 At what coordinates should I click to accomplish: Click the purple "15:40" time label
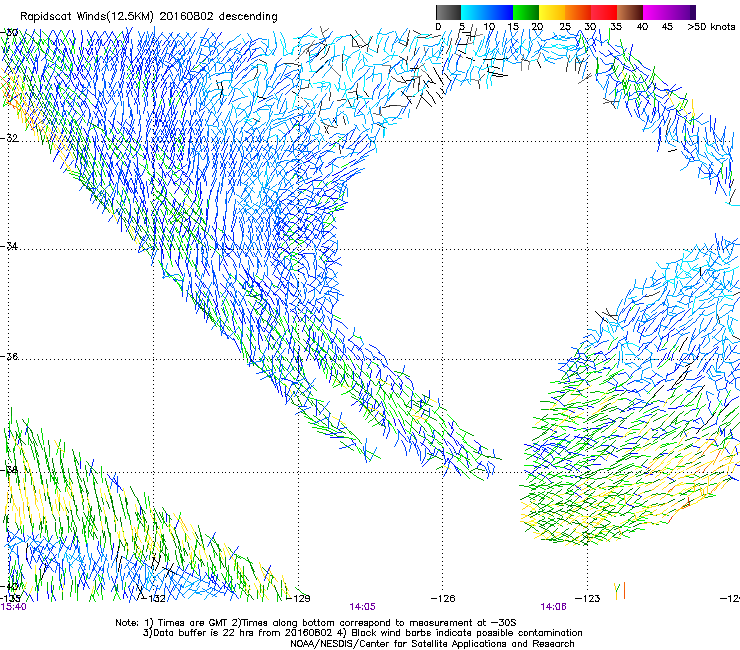click(x=14, y=607)
